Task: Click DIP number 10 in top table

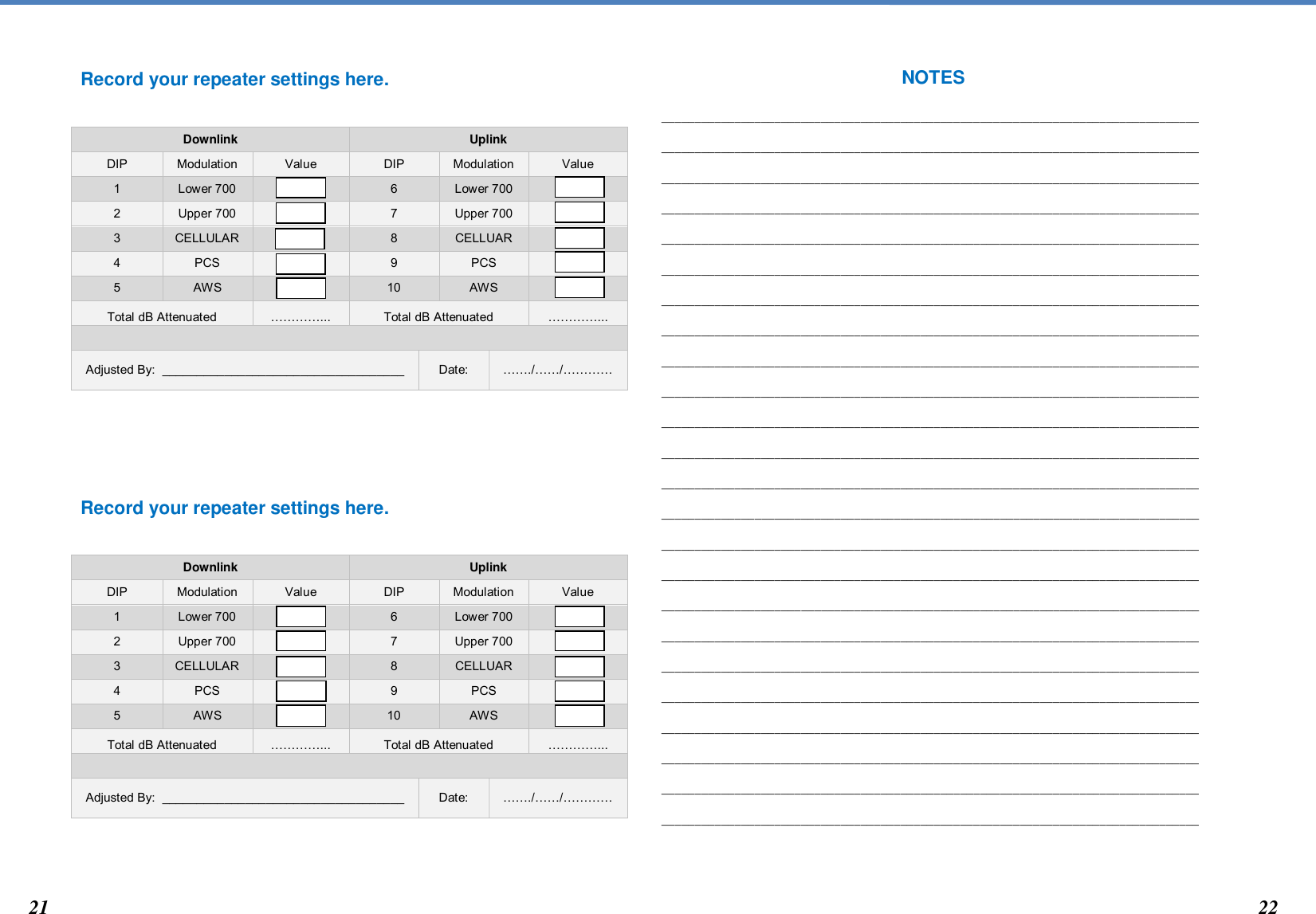Action: pos(394,288)
